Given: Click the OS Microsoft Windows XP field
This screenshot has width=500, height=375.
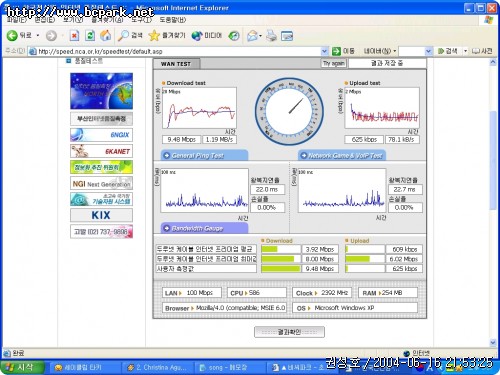Looking at the screenshot, I should tap(355, 308).
